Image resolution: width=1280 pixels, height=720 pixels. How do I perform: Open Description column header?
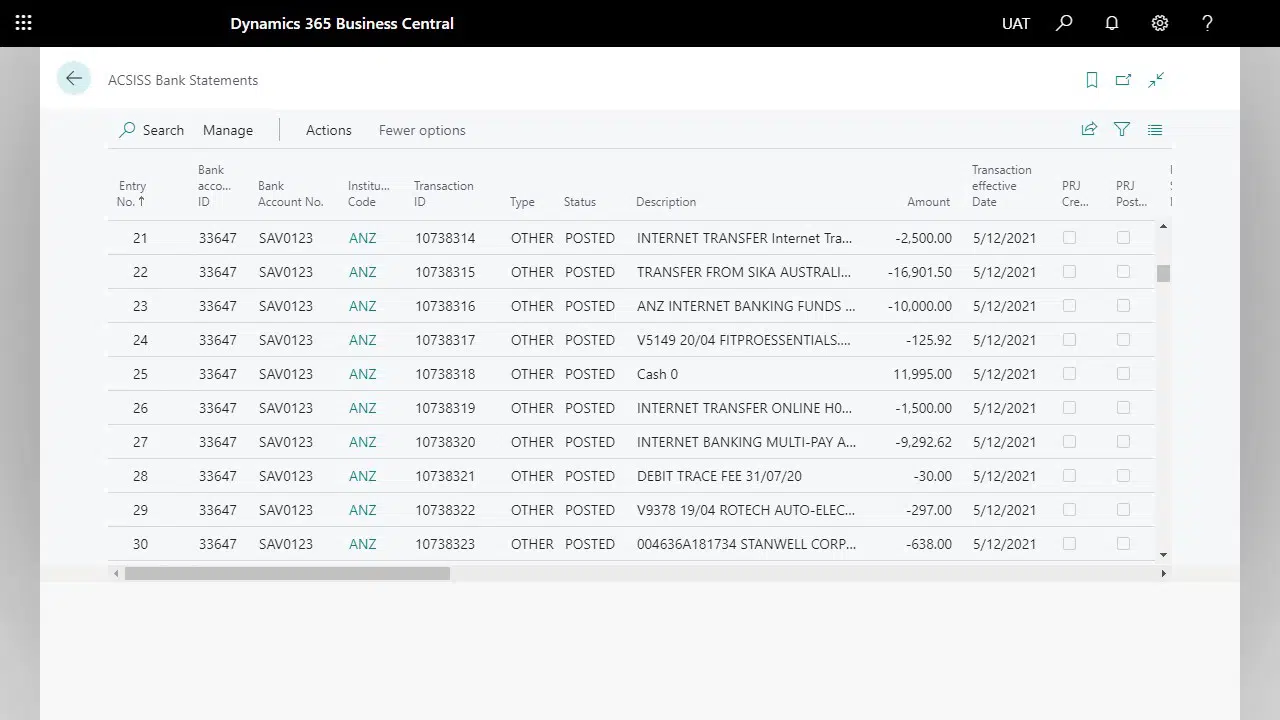666,202
